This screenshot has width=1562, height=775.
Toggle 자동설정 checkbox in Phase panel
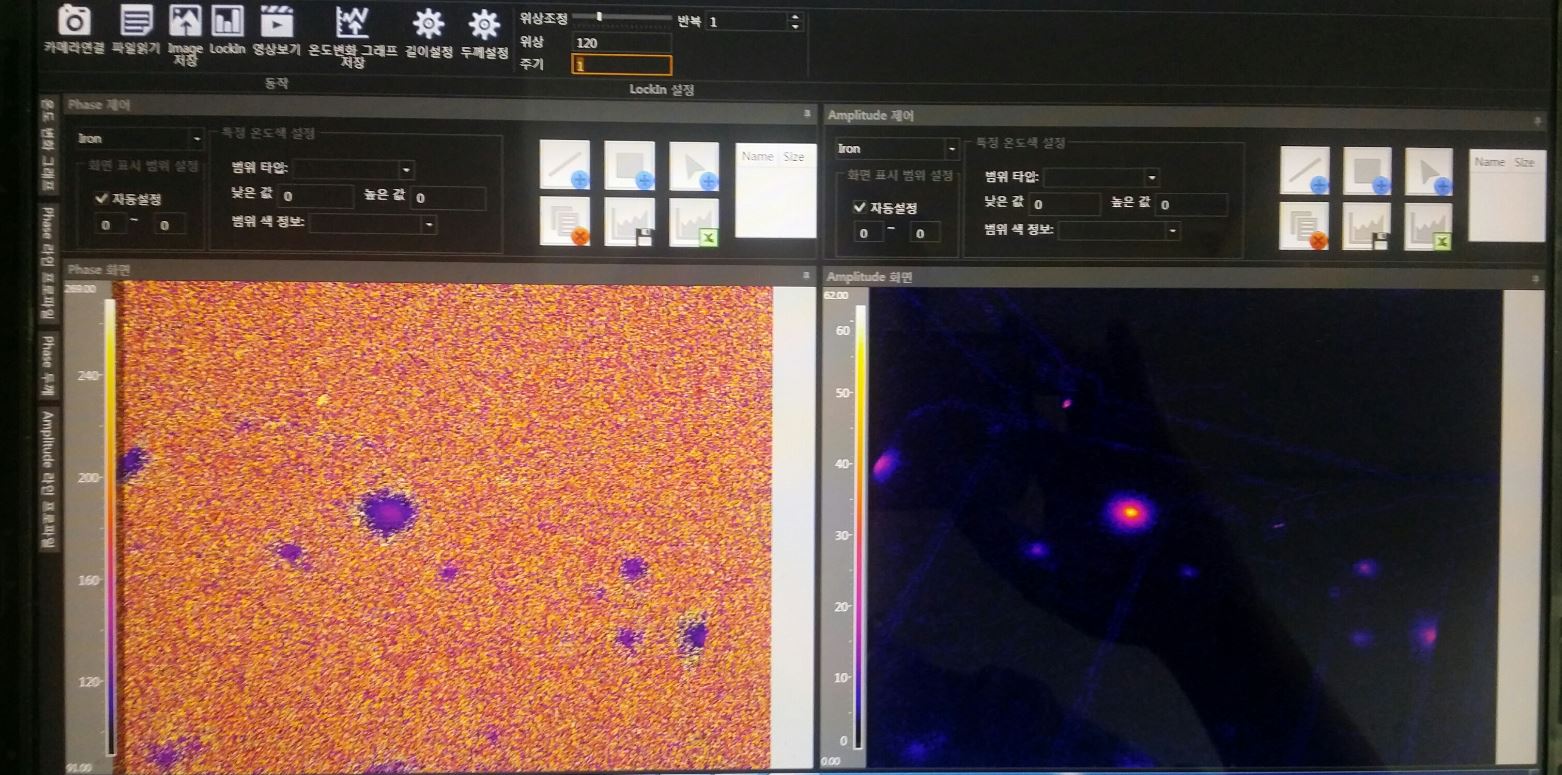click(101, 199)
